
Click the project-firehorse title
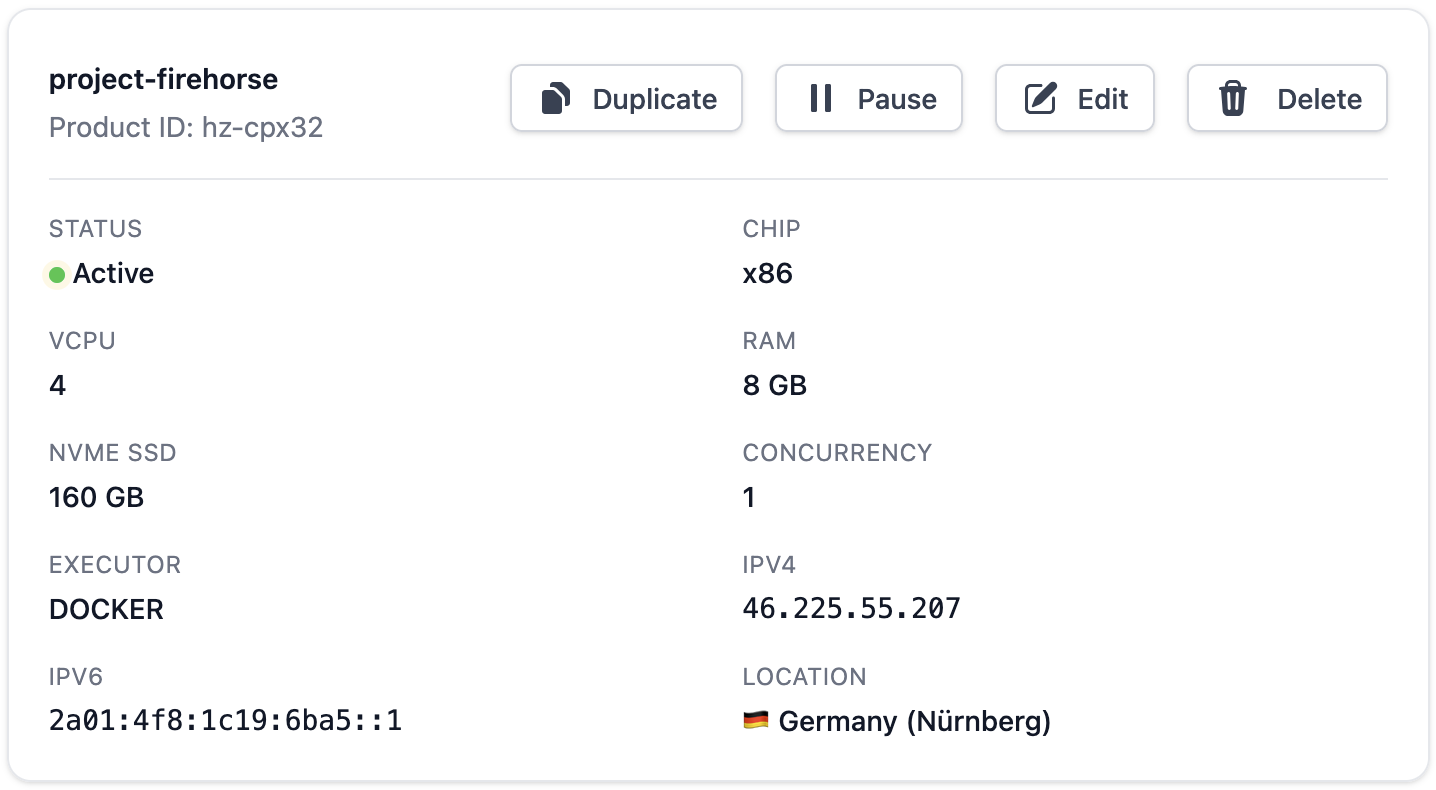[x=163, y=79]
